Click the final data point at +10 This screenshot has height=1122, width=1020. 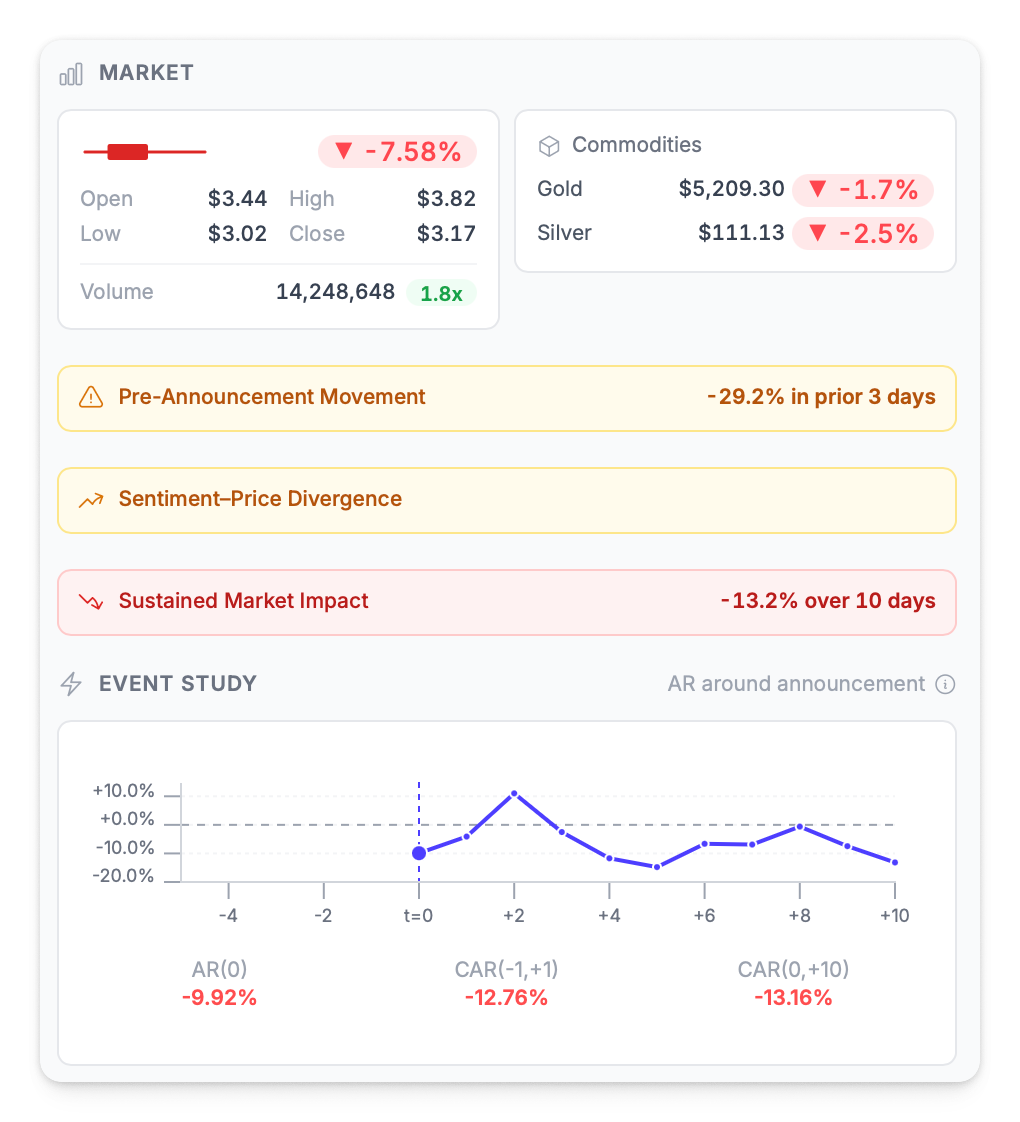coord(894,862)
